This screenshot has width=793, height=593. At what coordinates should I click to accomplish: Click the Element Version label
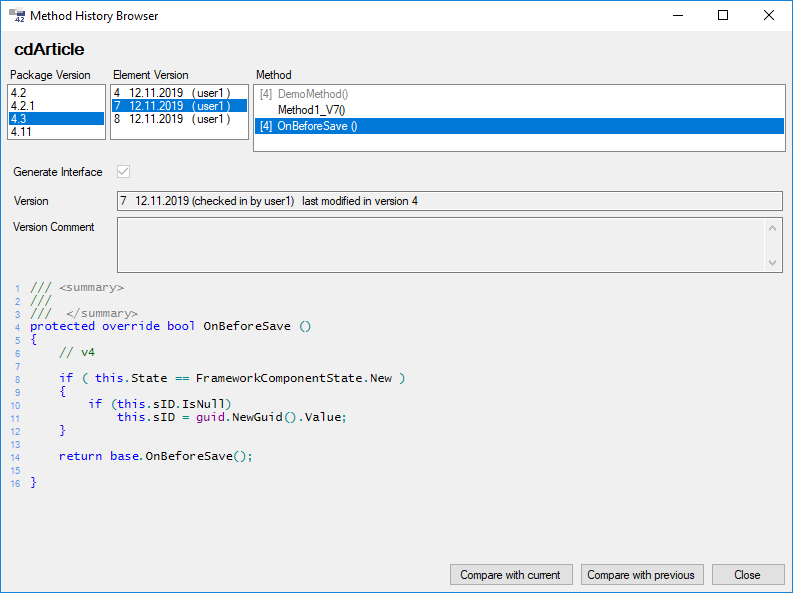point(151,75)
